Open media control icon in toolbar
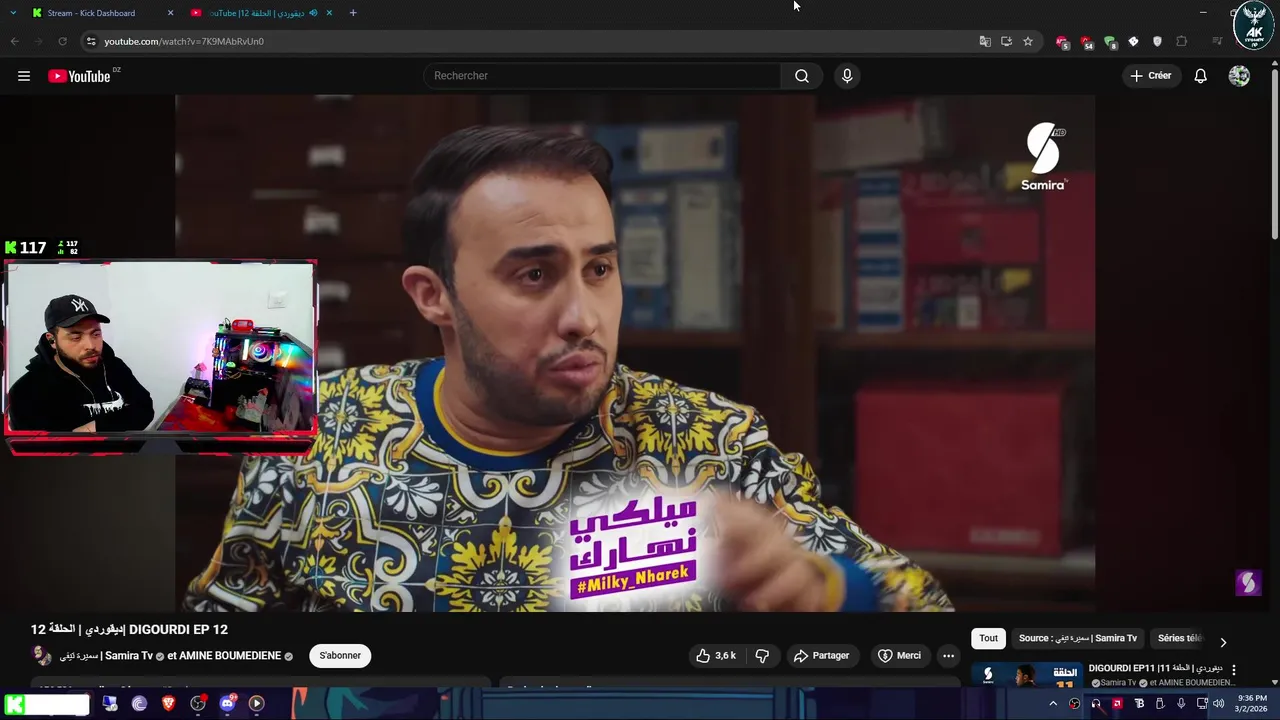 coord(1217,41)
